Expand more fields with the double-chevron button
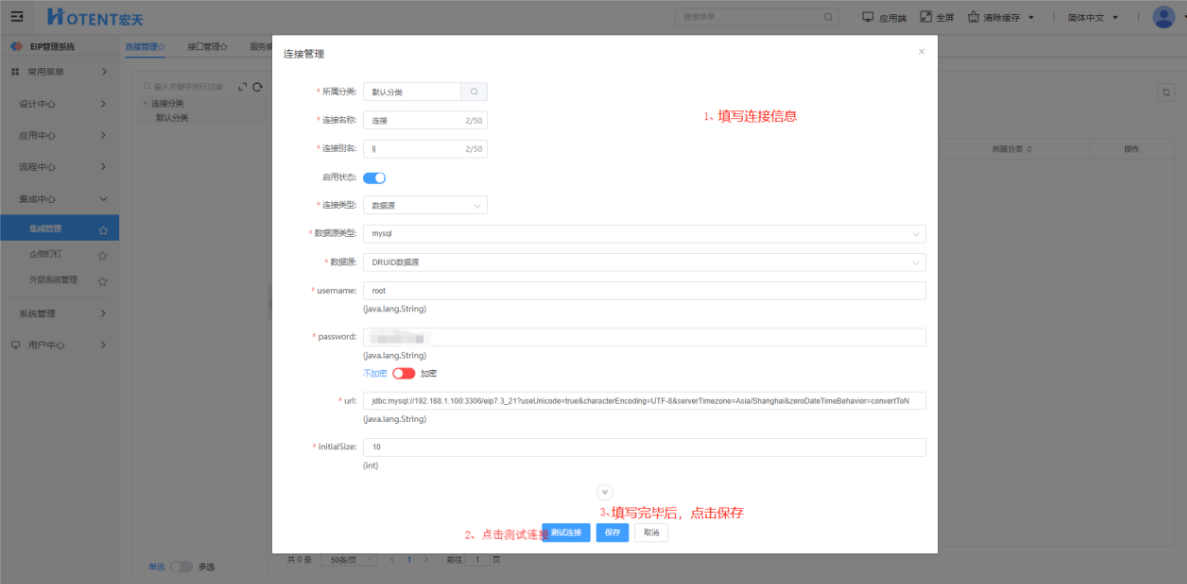The height and width of the screenshot is (584, 1187). (604, 492)
